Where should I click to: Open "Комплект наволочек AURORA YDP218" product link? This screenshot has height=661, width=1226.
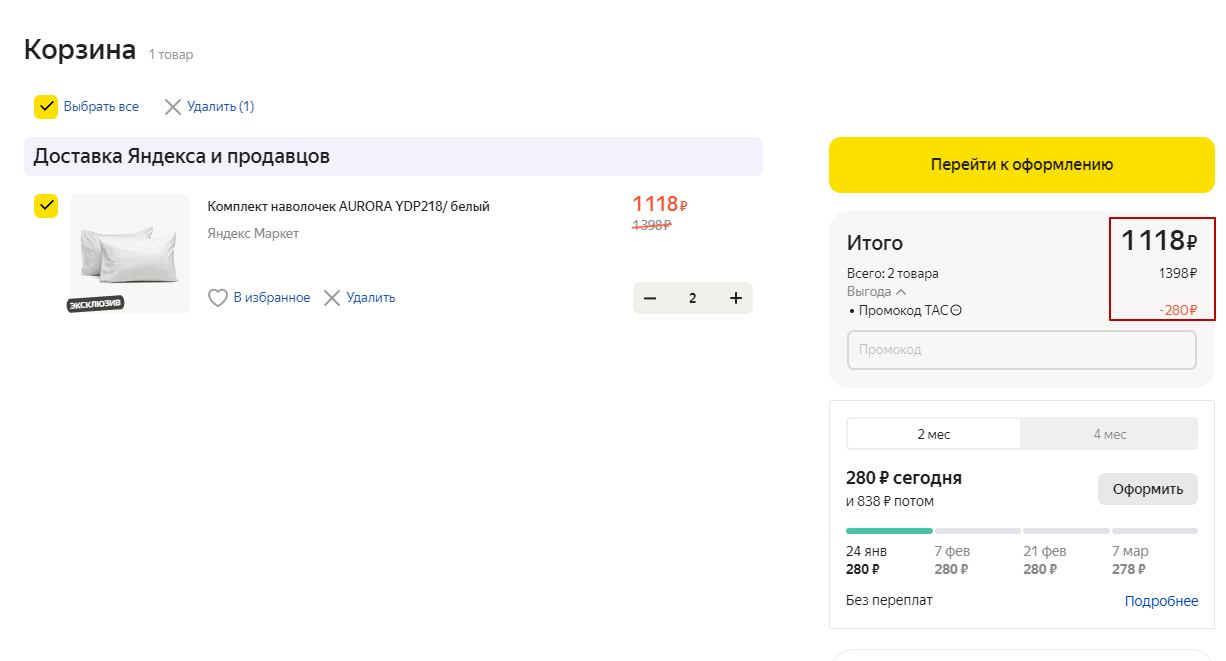click(x=348, y=207)
